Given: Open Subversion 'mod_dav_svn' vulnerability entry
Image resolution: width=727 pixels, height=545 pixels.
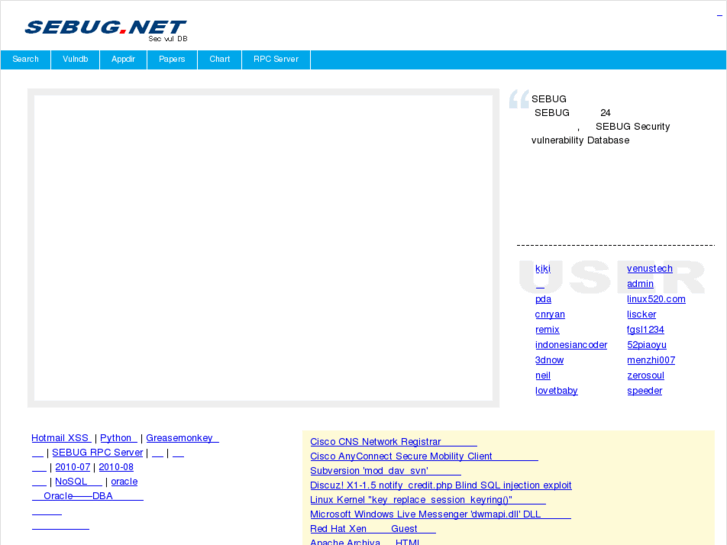Looking at the screenshot, I should (385, 471).
